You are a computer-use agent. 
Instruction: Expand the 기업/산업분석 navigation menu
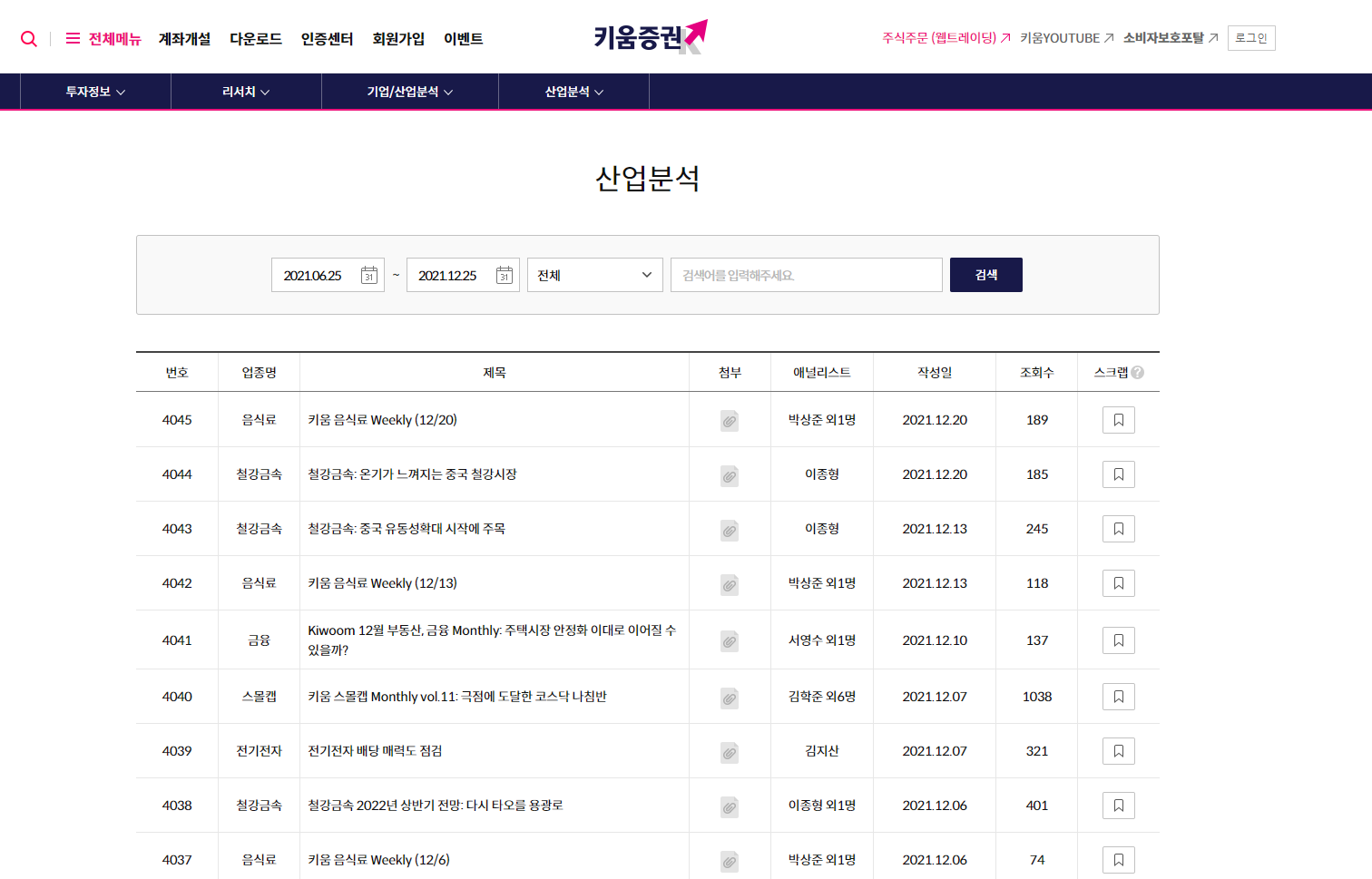coord(410,92)
